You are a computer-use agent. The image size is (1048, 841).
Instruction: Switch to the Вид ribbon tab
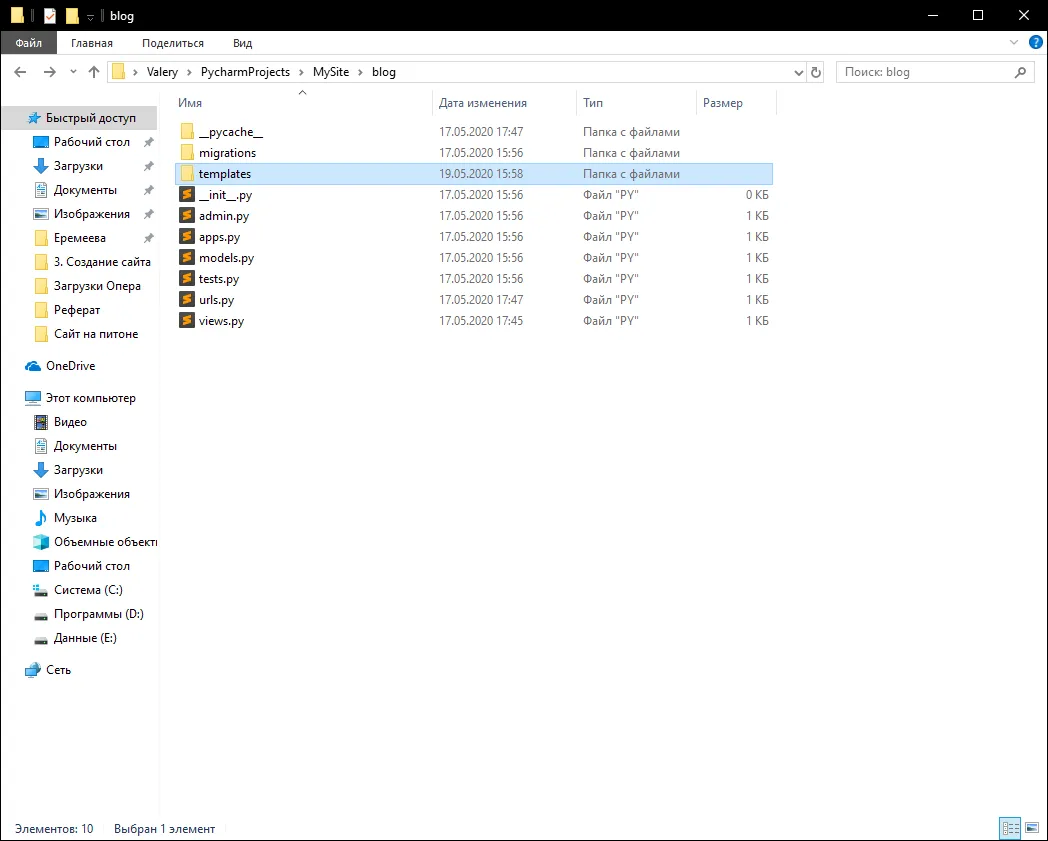point(242,43)
